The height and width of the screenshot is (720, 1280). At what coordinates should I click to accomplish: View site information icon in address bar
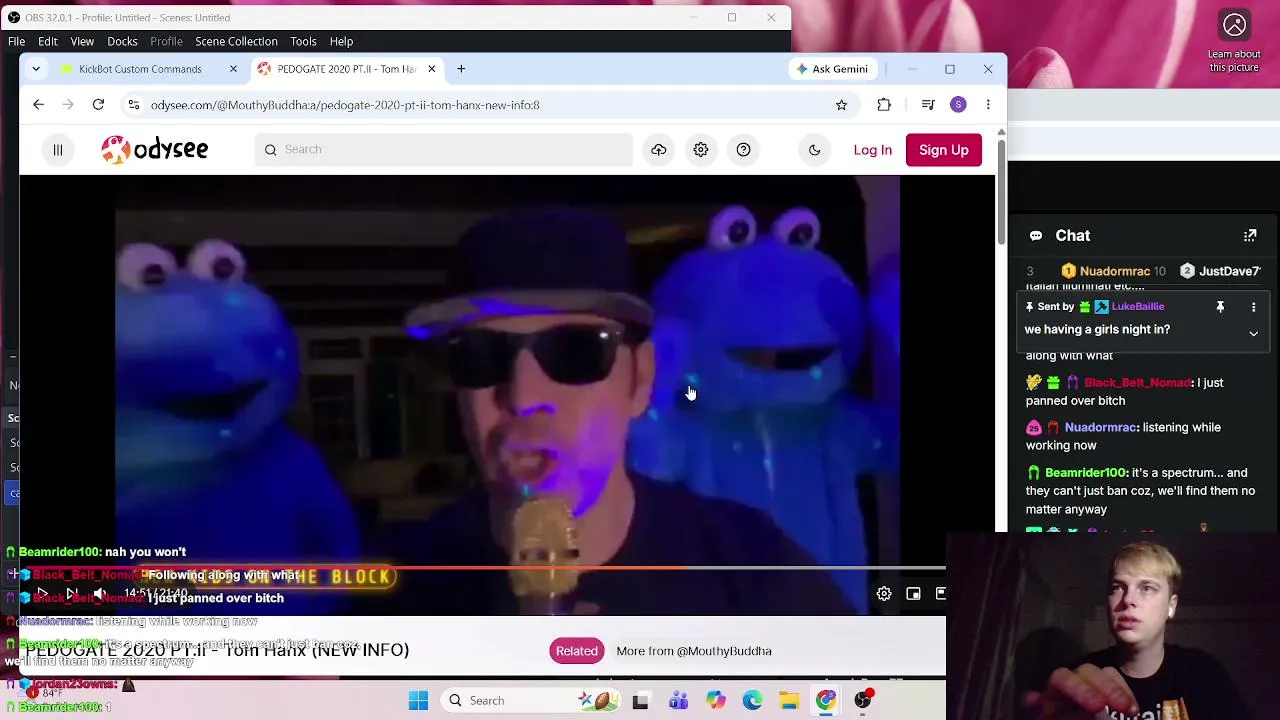[x=134, y=105]
